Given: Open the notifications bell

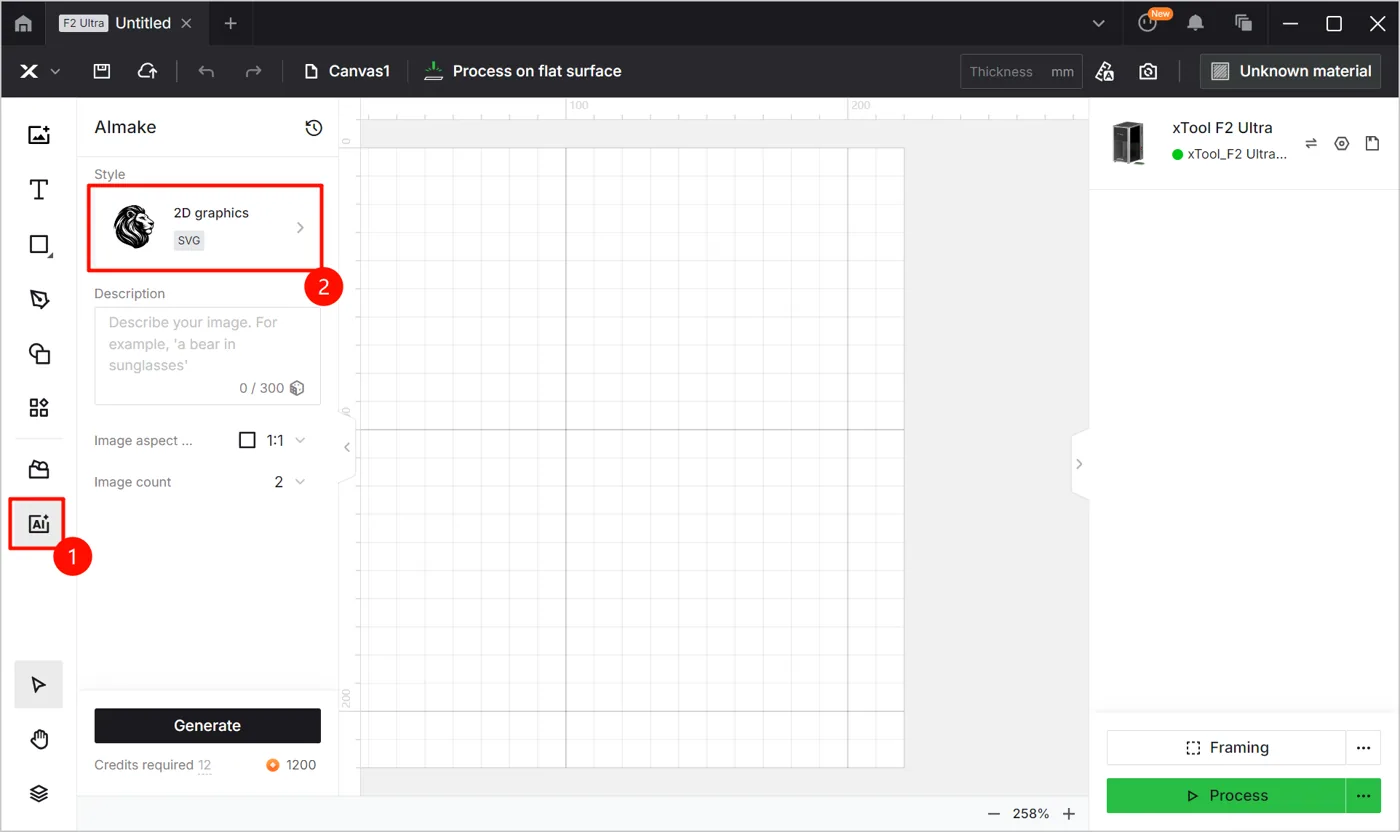Looking at the screenshot, I should coord(1195,23).
